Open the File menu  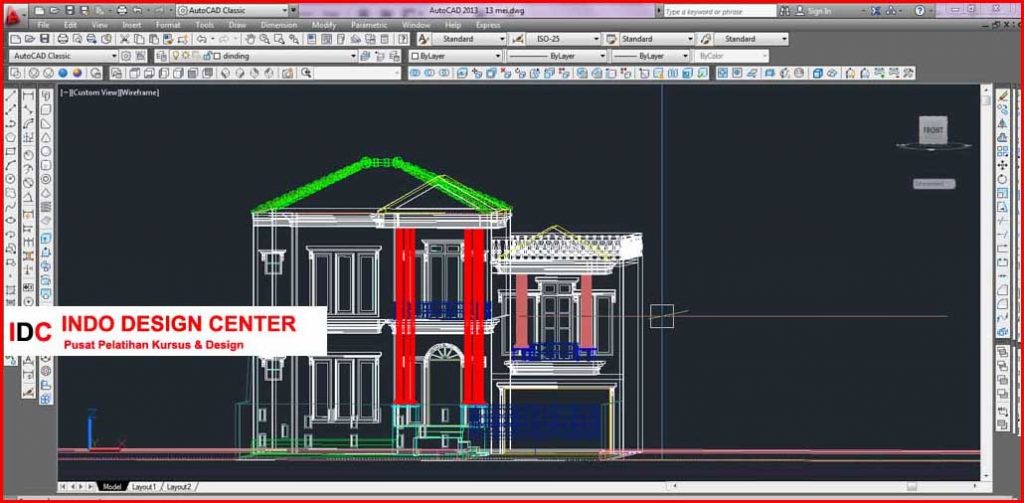click(43, 25)
